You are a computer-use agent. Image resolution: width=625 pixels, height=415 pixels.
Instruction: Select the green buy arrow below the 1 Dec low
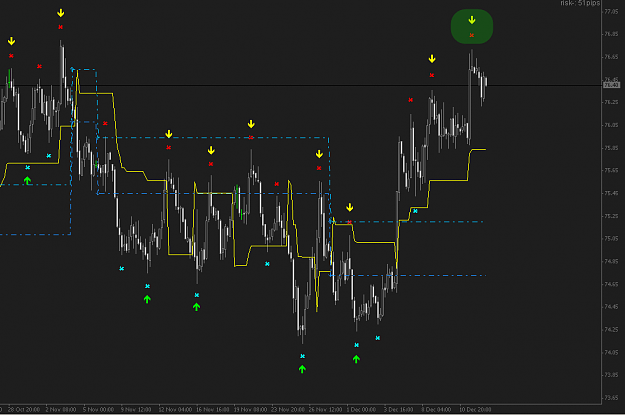pos(356,359)
